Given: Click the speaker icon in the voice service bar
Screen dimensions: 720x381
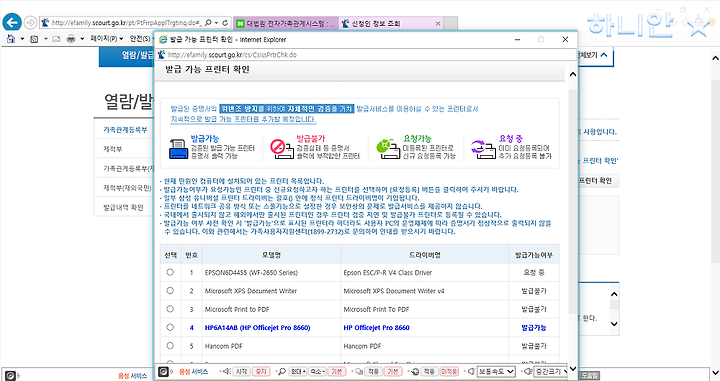Looking at the screenshot, I should [x=227, y=371].
